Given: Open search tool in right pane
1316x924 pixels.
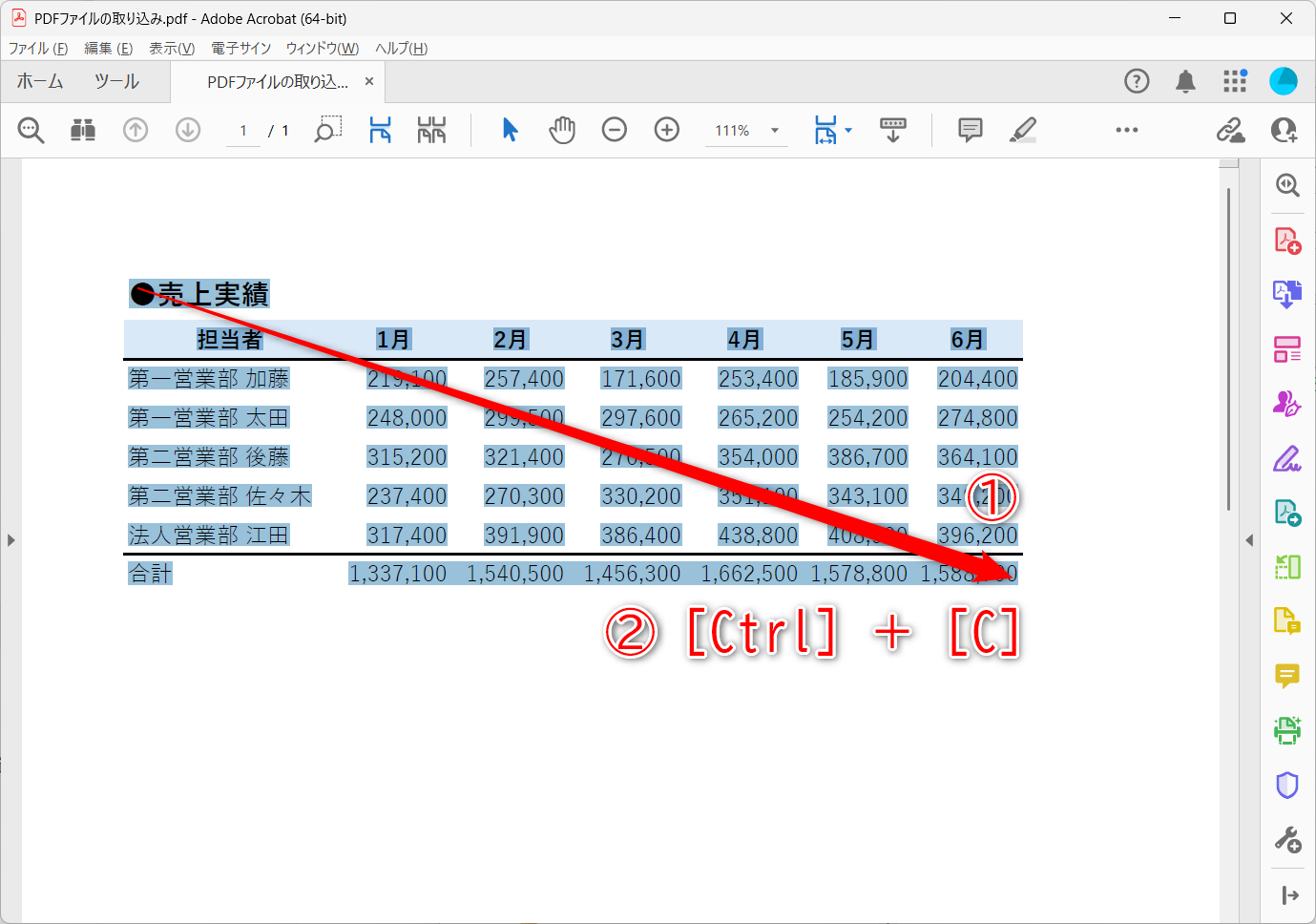Looking at the screenshot, I should coord(1287,185).
